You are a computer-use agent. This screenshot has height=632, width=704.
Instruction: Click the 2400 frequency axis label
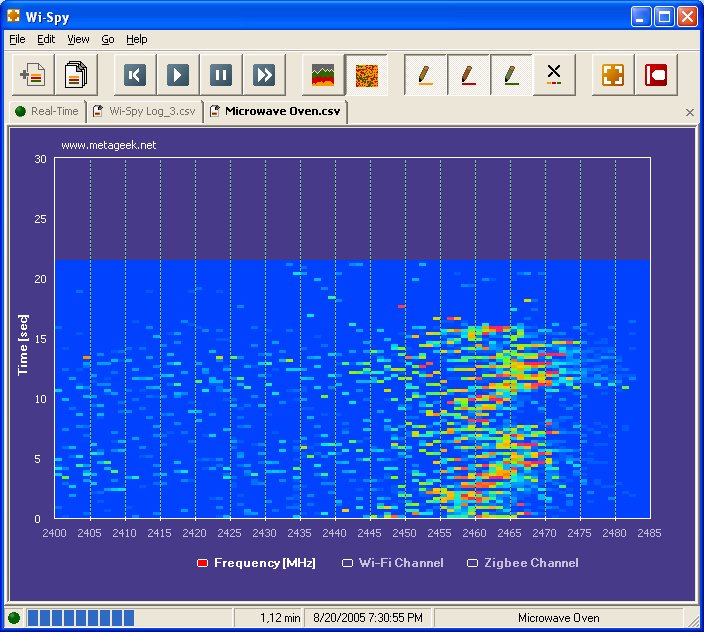coord(54,533)
